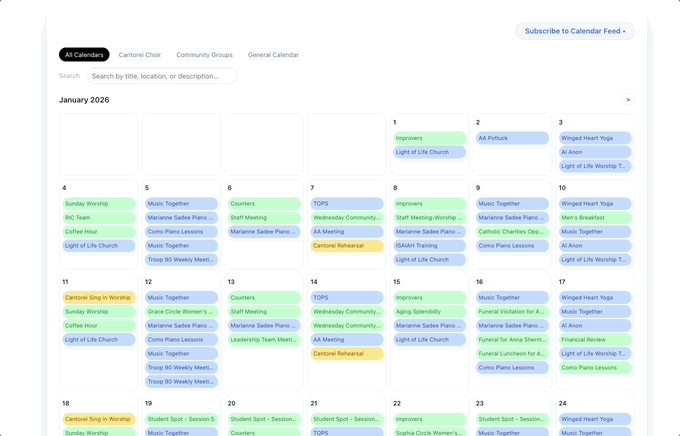Click the RIC Team event

click(x=98, y=218)
